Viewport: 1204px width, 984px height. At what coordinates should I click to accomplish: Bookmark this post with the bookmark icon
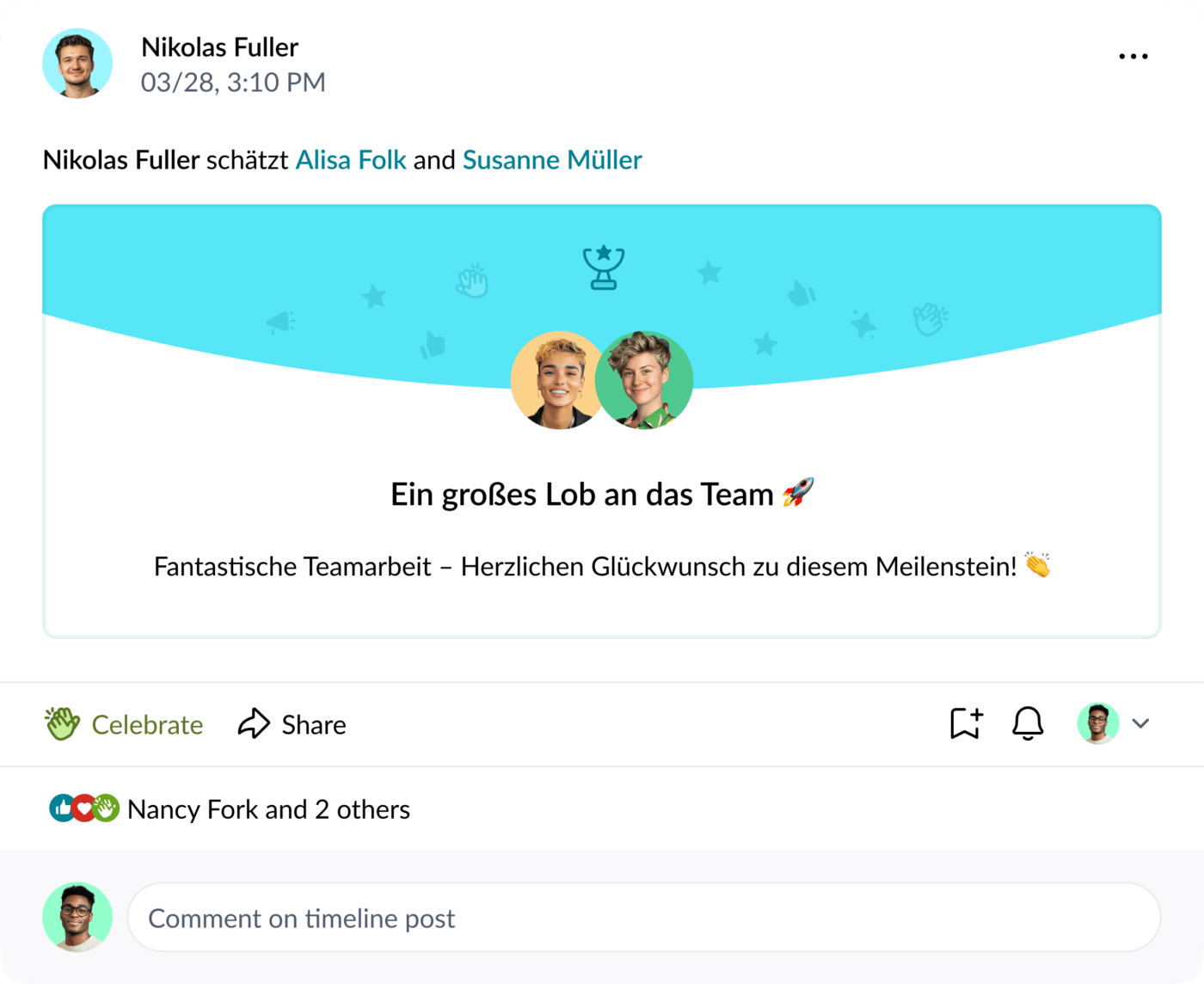[966, 723]
